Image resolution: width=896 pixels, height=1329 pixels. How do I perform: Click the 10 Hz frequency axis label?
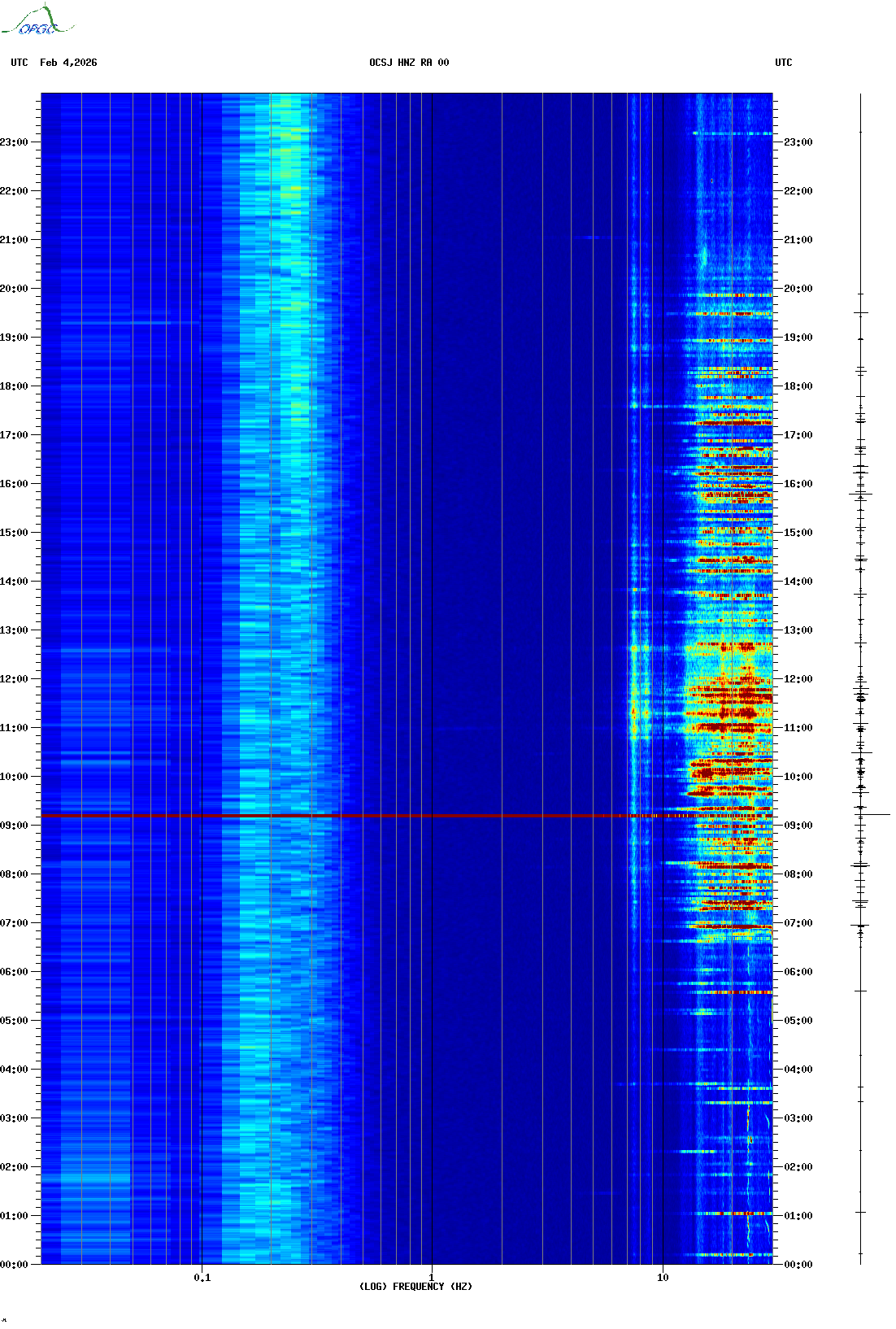click(x=663, y=1278)
